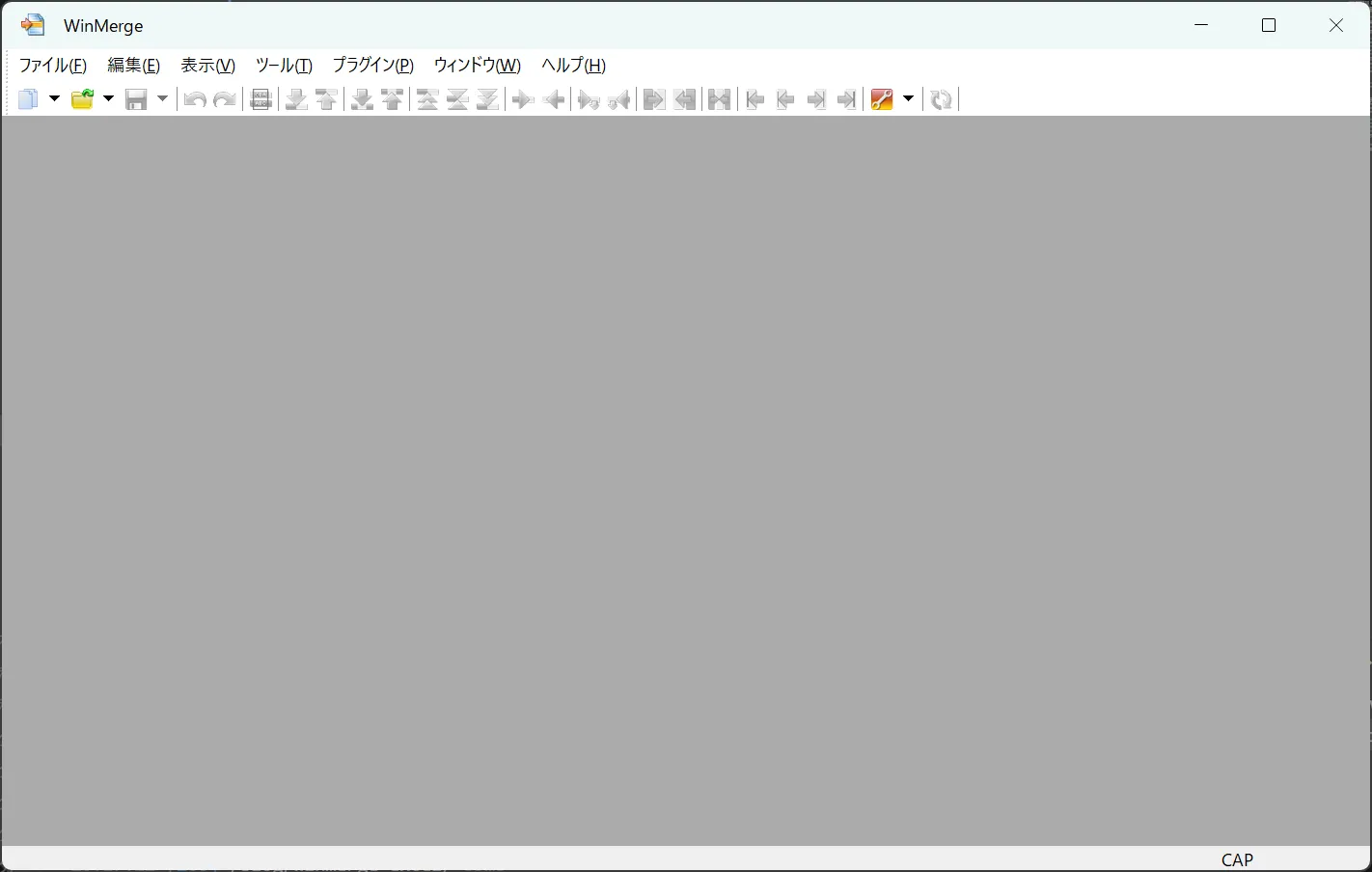
Task: Expand the Open folder dropdown arrow
Action: click(x=108, y=99)
